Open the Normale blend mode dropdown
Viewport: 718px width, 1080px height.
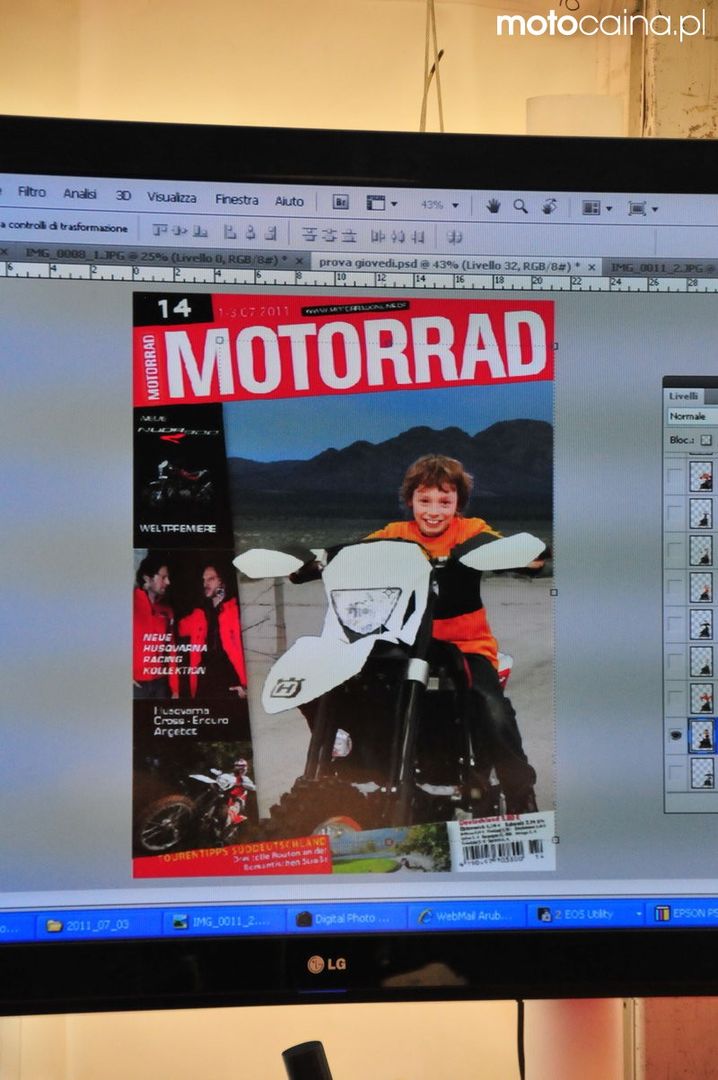692,416
